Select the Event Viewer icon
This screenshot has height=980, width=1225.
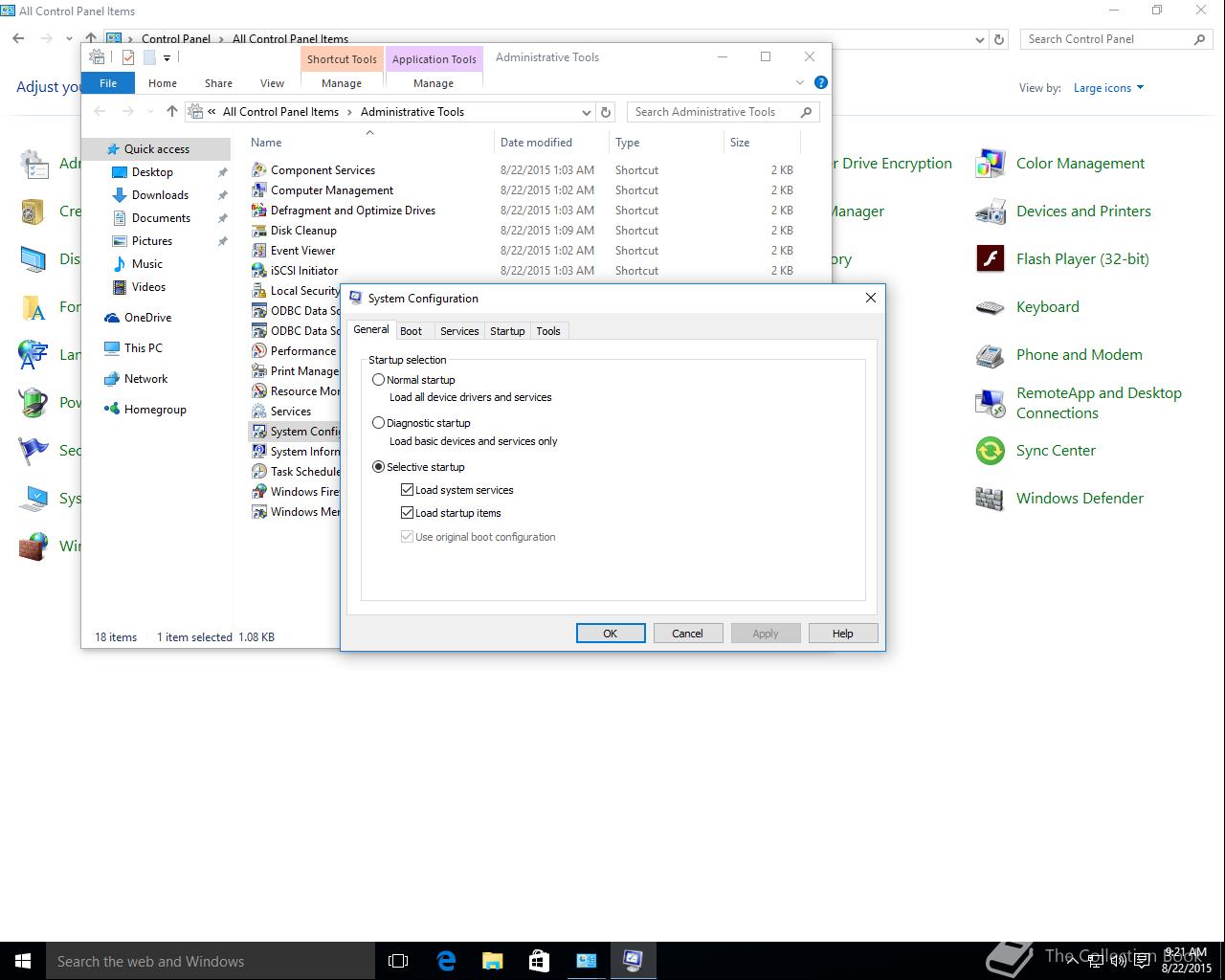[x=258, y=251]
